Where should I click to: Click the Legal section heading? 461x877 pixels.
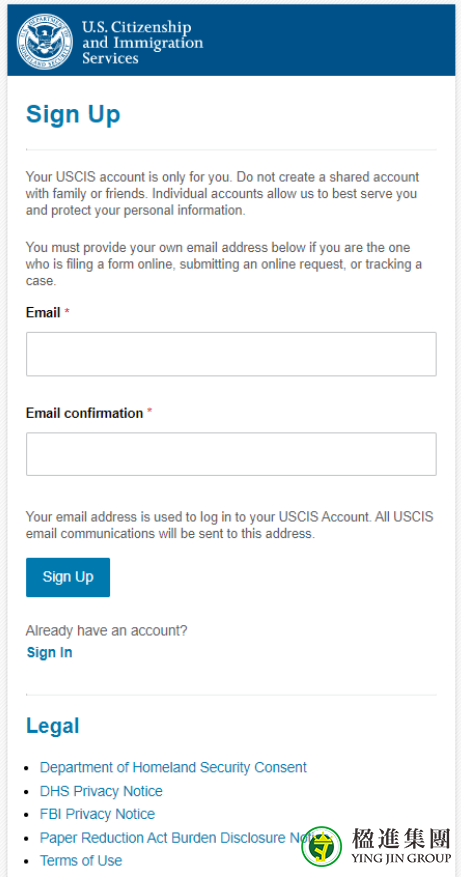pyautogui.click(x=53, y=726)
